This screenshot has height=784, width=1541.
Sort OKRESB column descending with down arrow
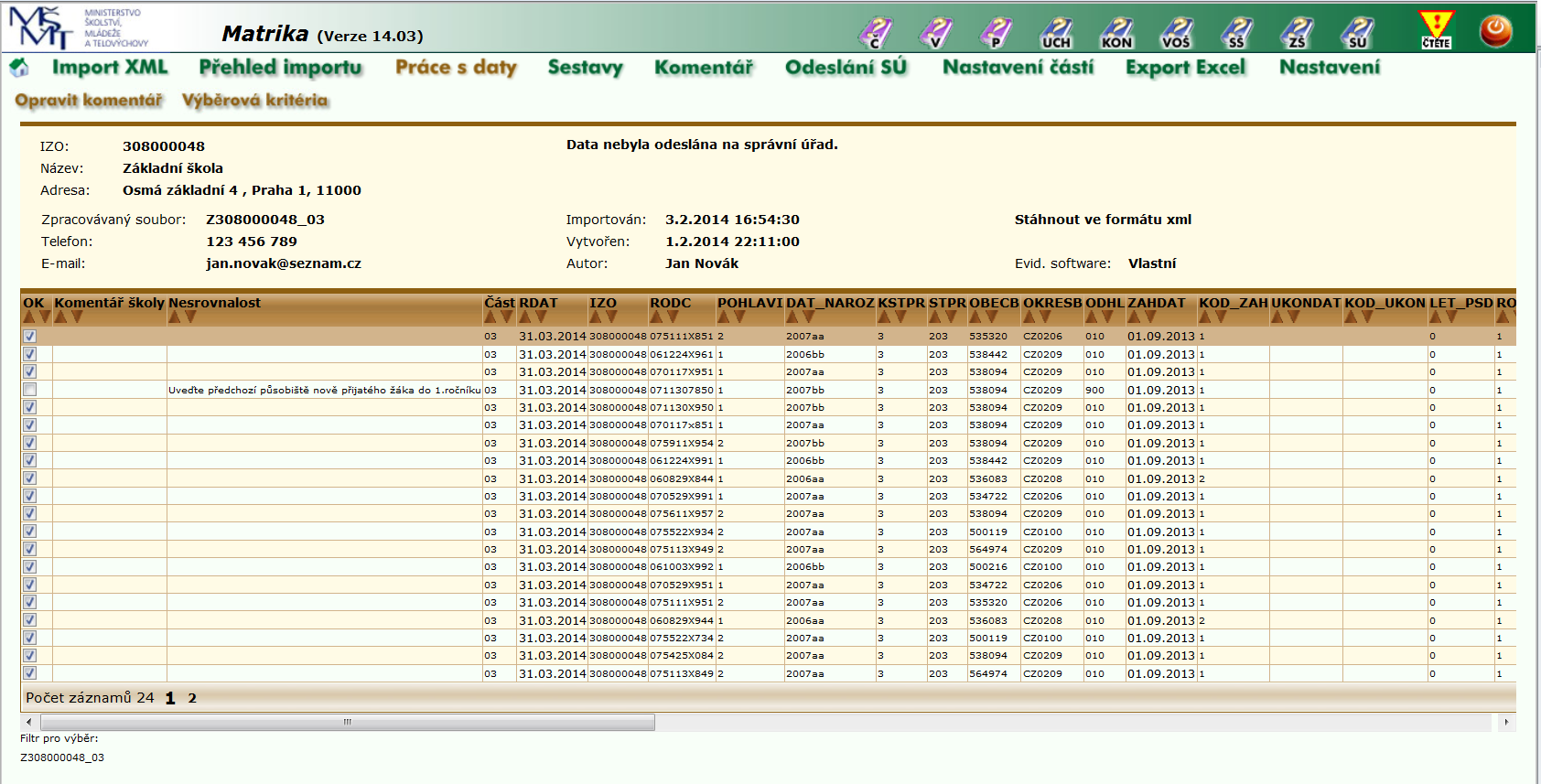[1045, 317]
